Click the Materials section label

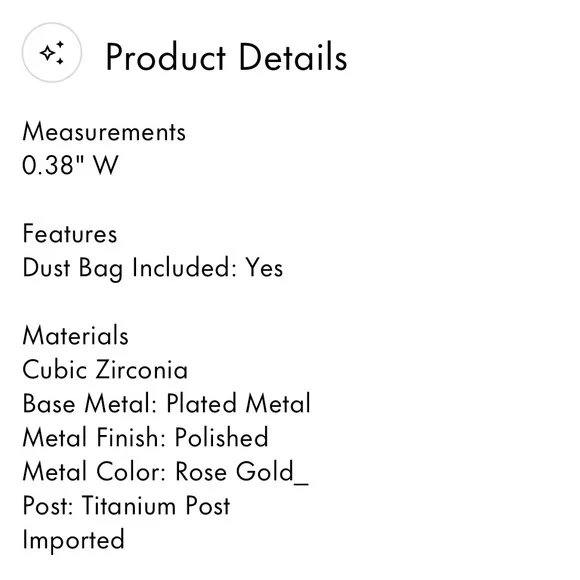pyautogui.click(x=75, y=336)
